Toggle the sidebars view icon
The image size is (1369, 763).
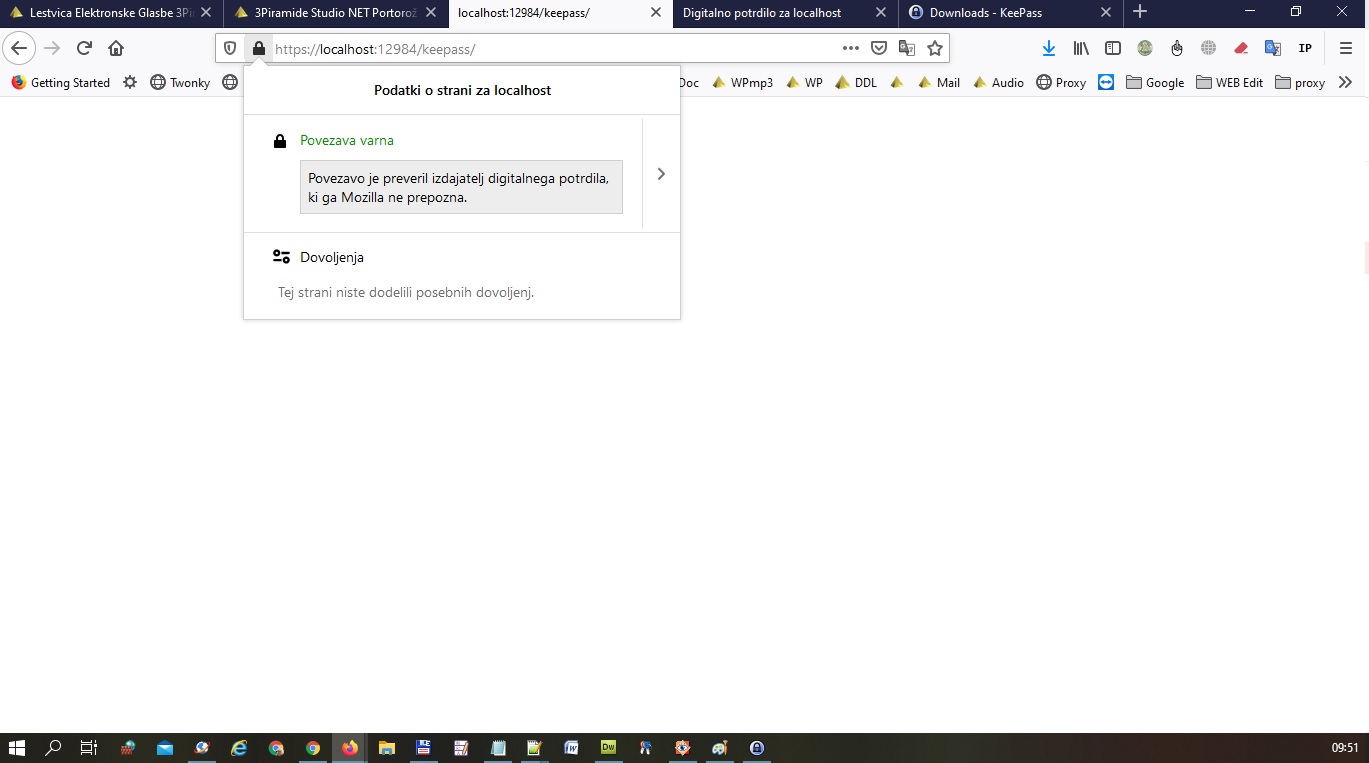pos(1113,48)
